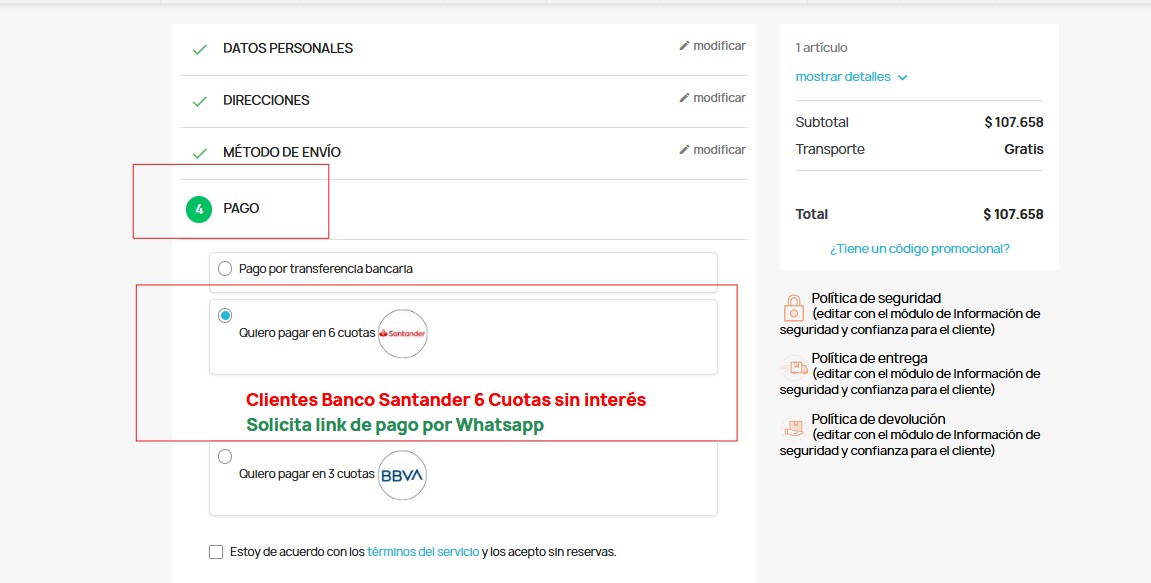Click the green checkmark beside Datos Personales
Image resolution: width=1151 pixels, height=583 pixels.
point(200,49)
